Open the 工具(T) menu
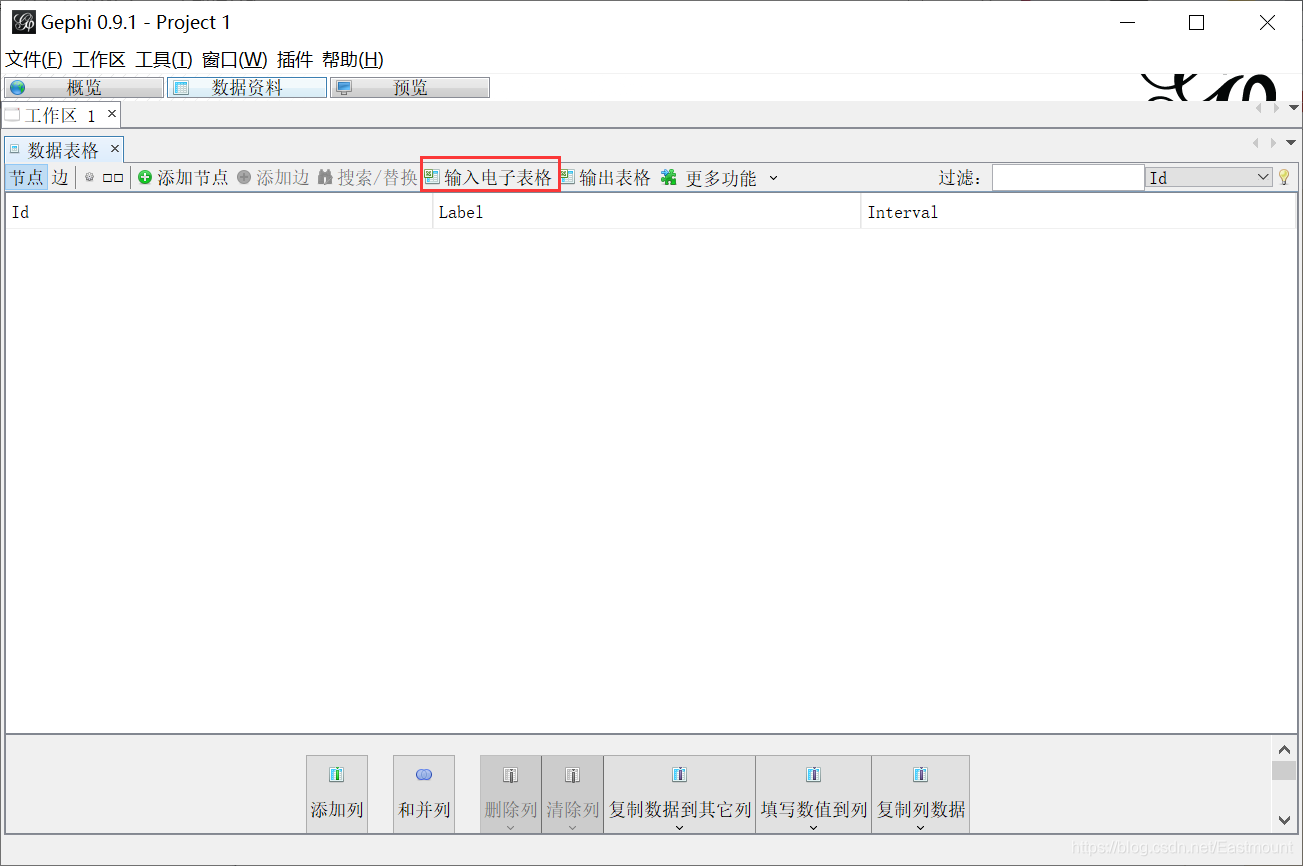The image size is (1303, 866). pyautogui.click(x=164, y=60)
